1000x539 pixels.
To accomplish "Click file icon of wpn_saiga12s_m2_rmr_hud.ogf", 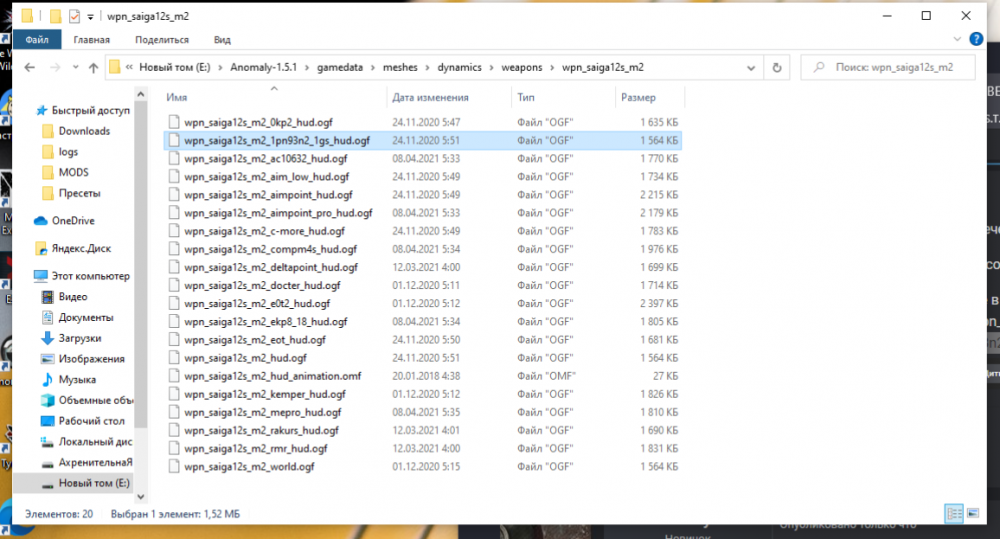I will pos(173,448).
